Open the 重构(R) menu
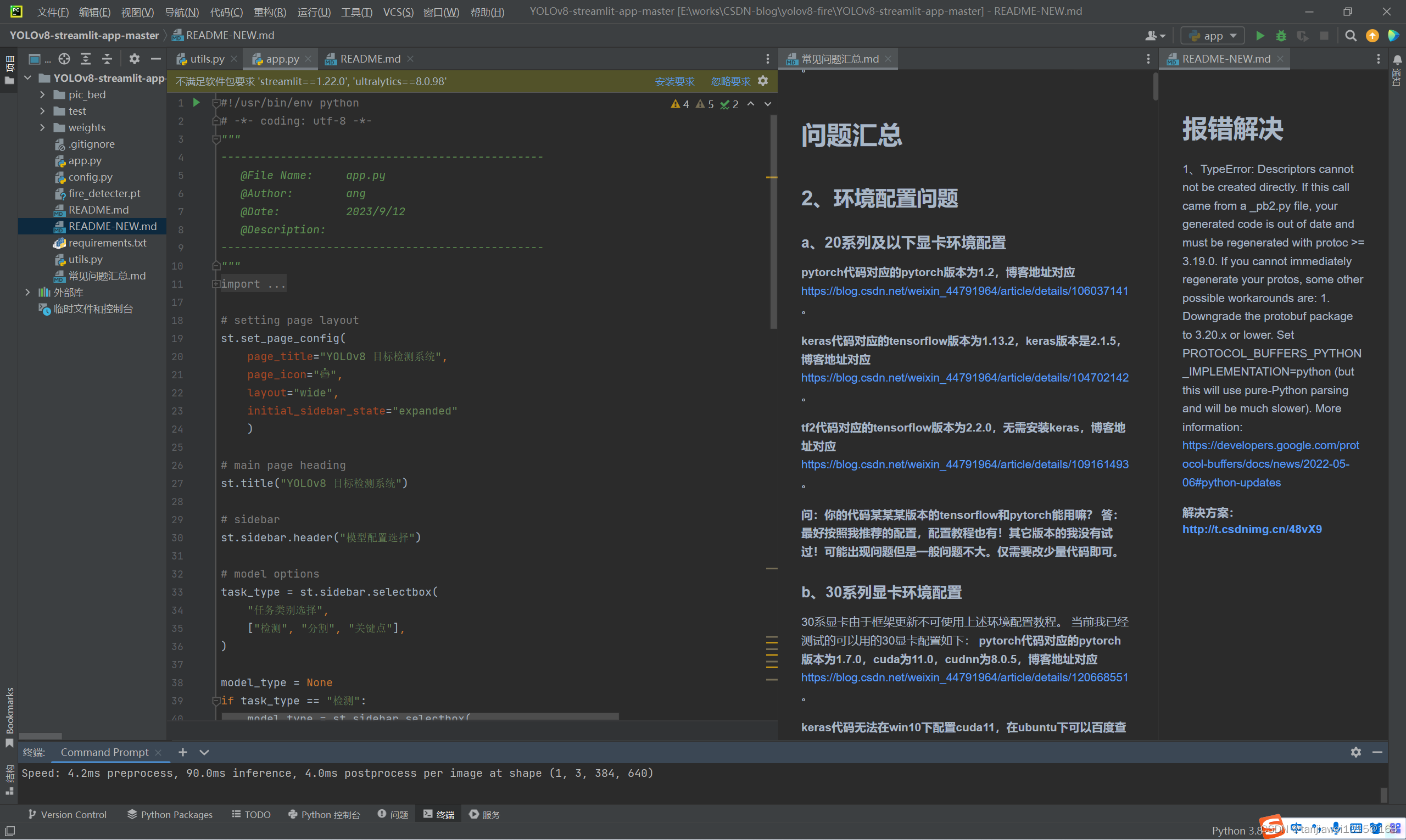The image size is (1406, 840). (270, 12)
